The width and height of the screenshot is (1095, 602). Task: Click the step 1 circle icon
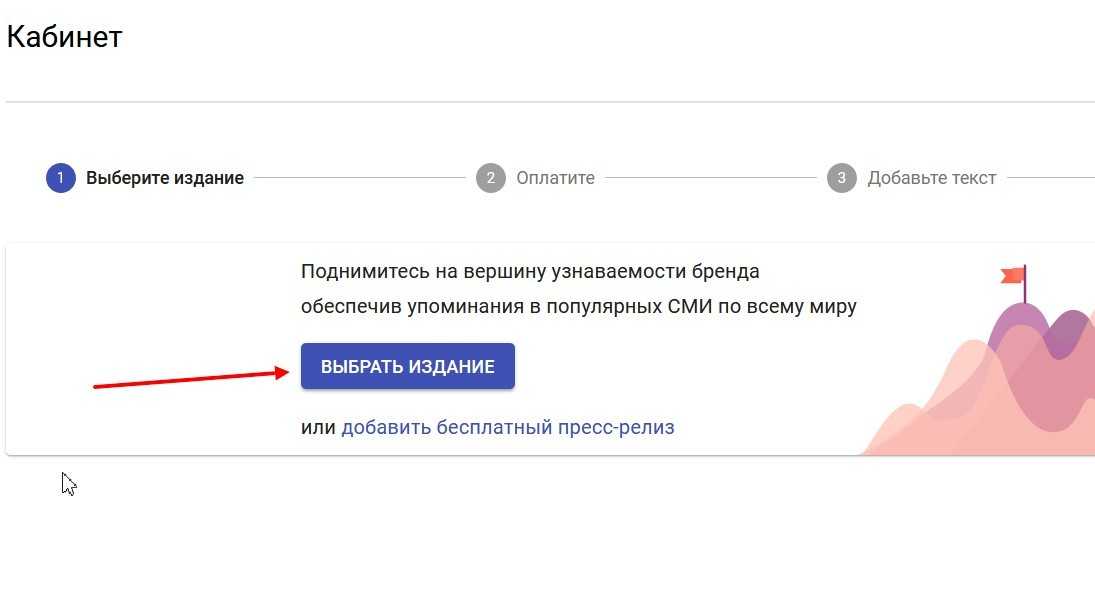60,178
